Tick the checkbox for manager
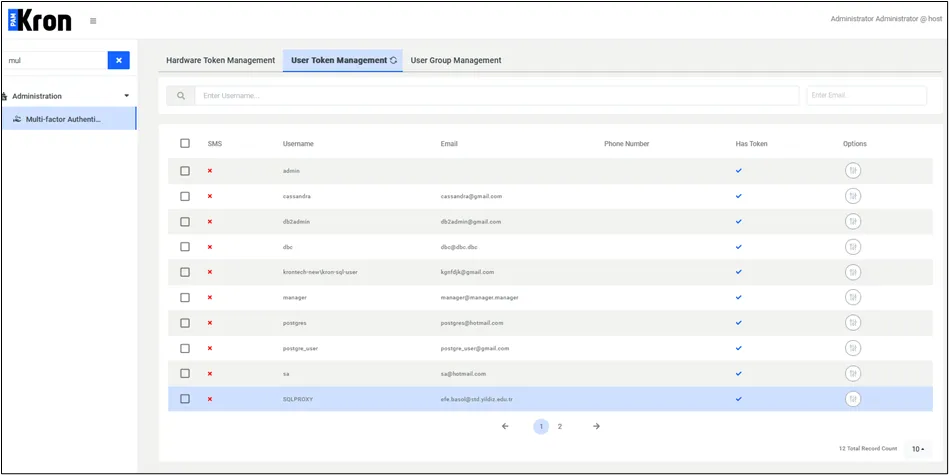The height and width of the screenshot is (475, 949). (x=185, y=298)
